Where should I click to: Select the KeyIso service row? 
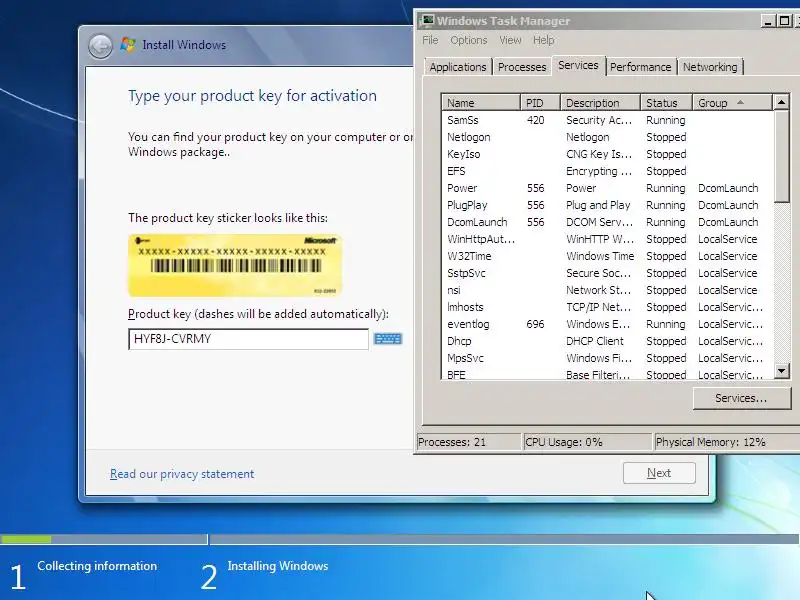pos(607,154)
